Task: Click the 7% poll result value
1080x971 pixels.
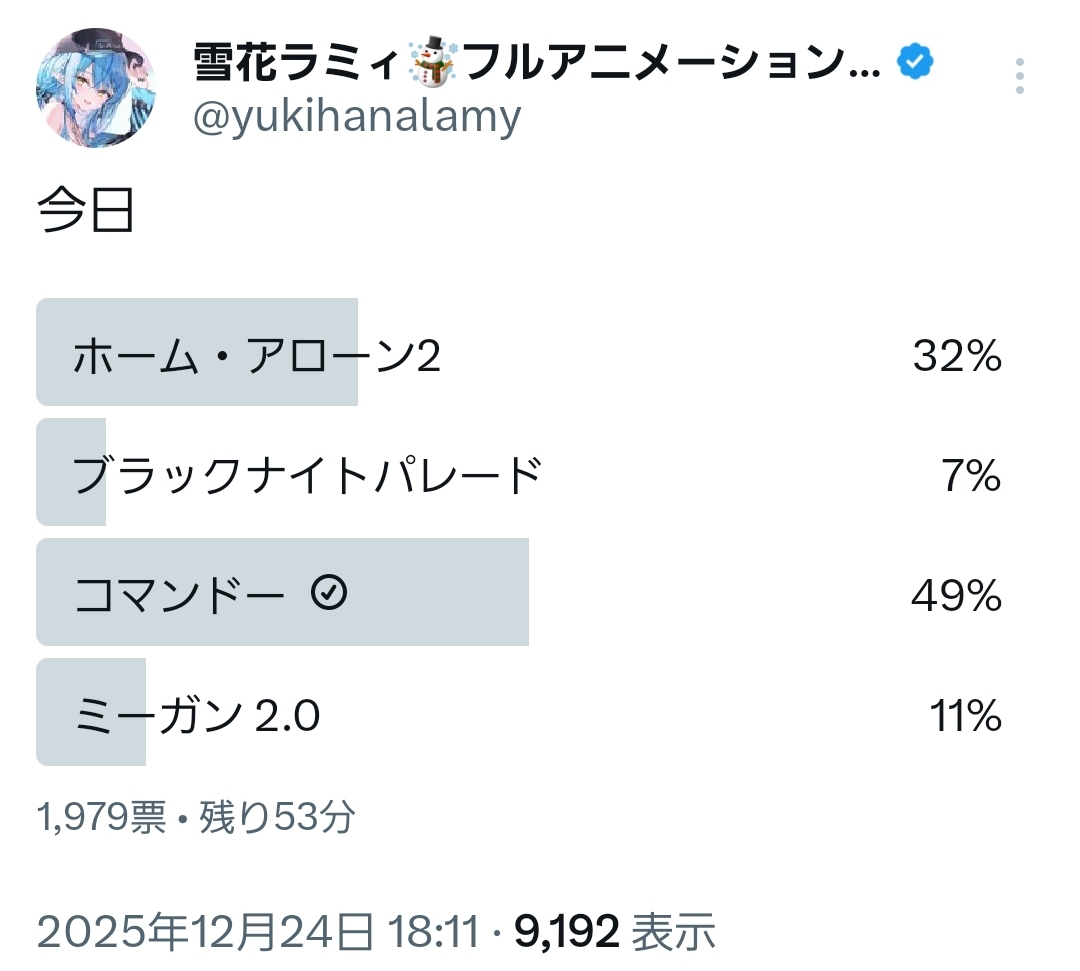Action: click(970, 477)
